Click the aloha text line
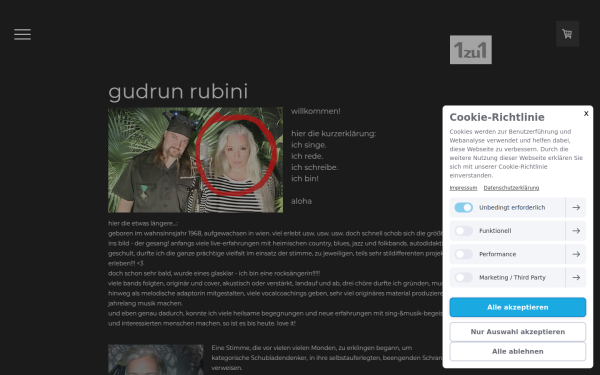 point(302,201)
